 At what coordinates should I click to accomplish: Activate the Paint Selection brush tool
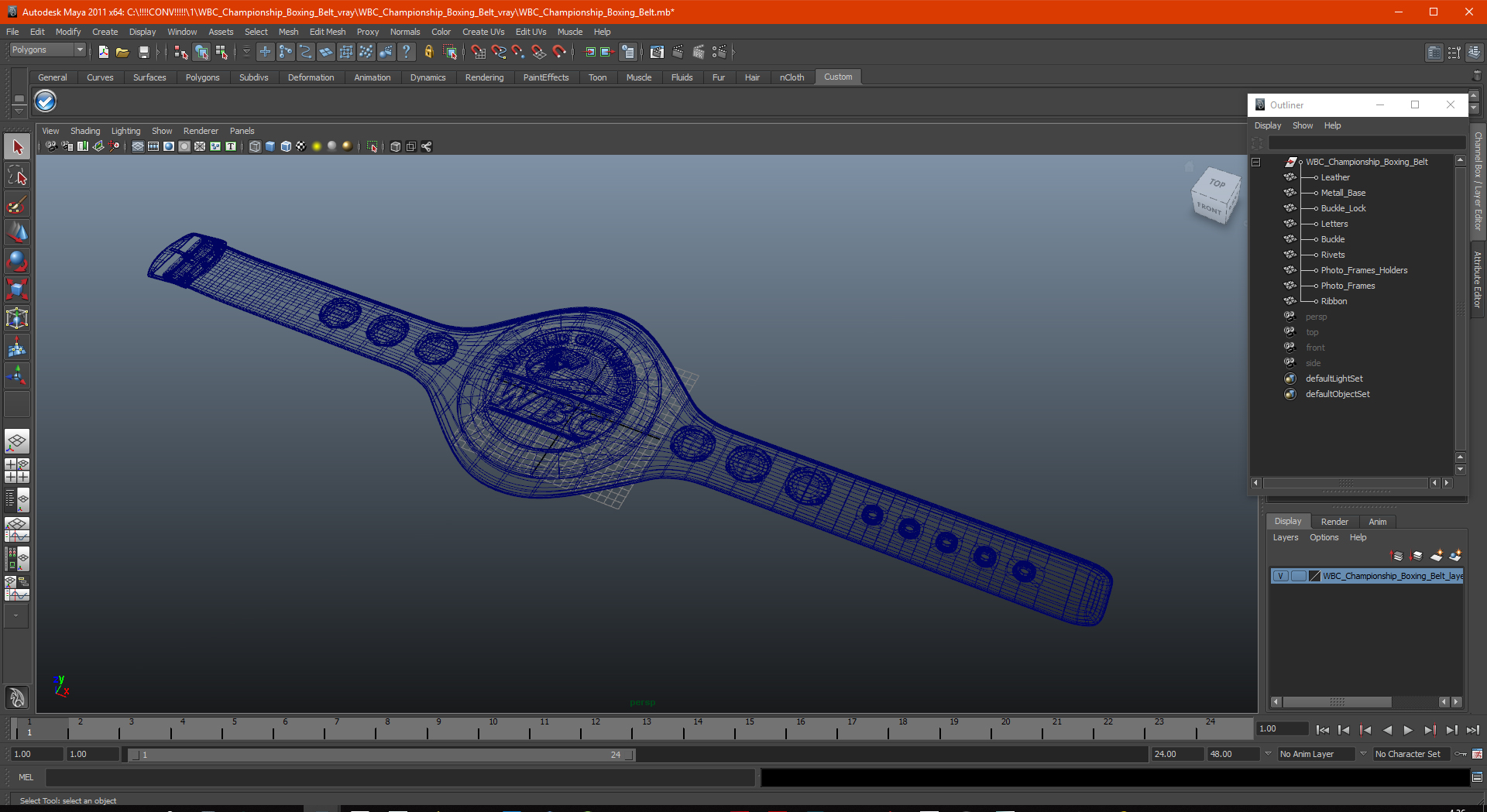pos(17,204)
